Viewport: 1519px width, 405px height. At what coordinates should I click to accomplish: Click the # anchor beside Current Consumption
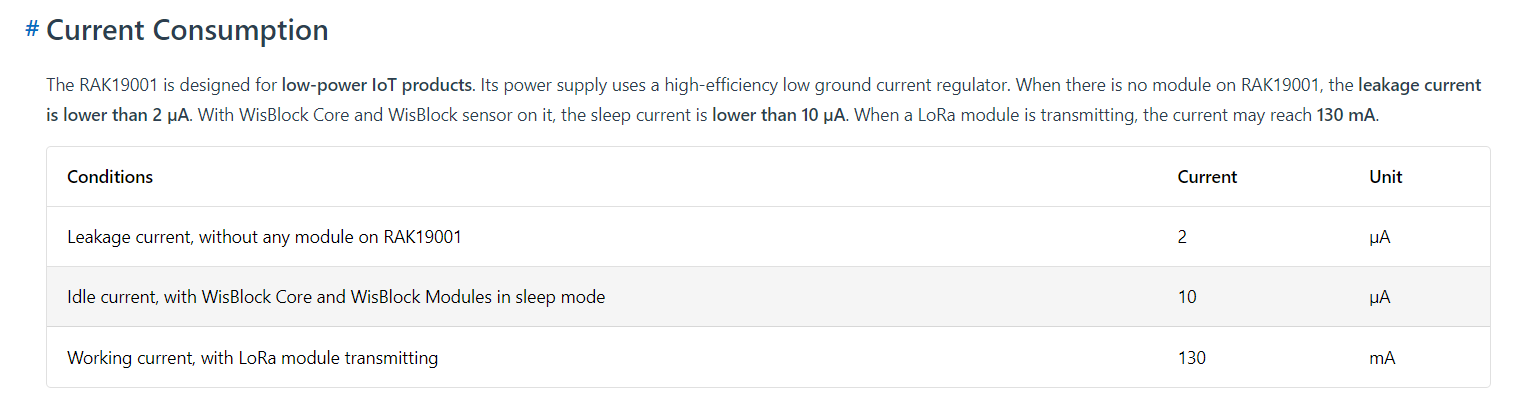tap(32, 29)
